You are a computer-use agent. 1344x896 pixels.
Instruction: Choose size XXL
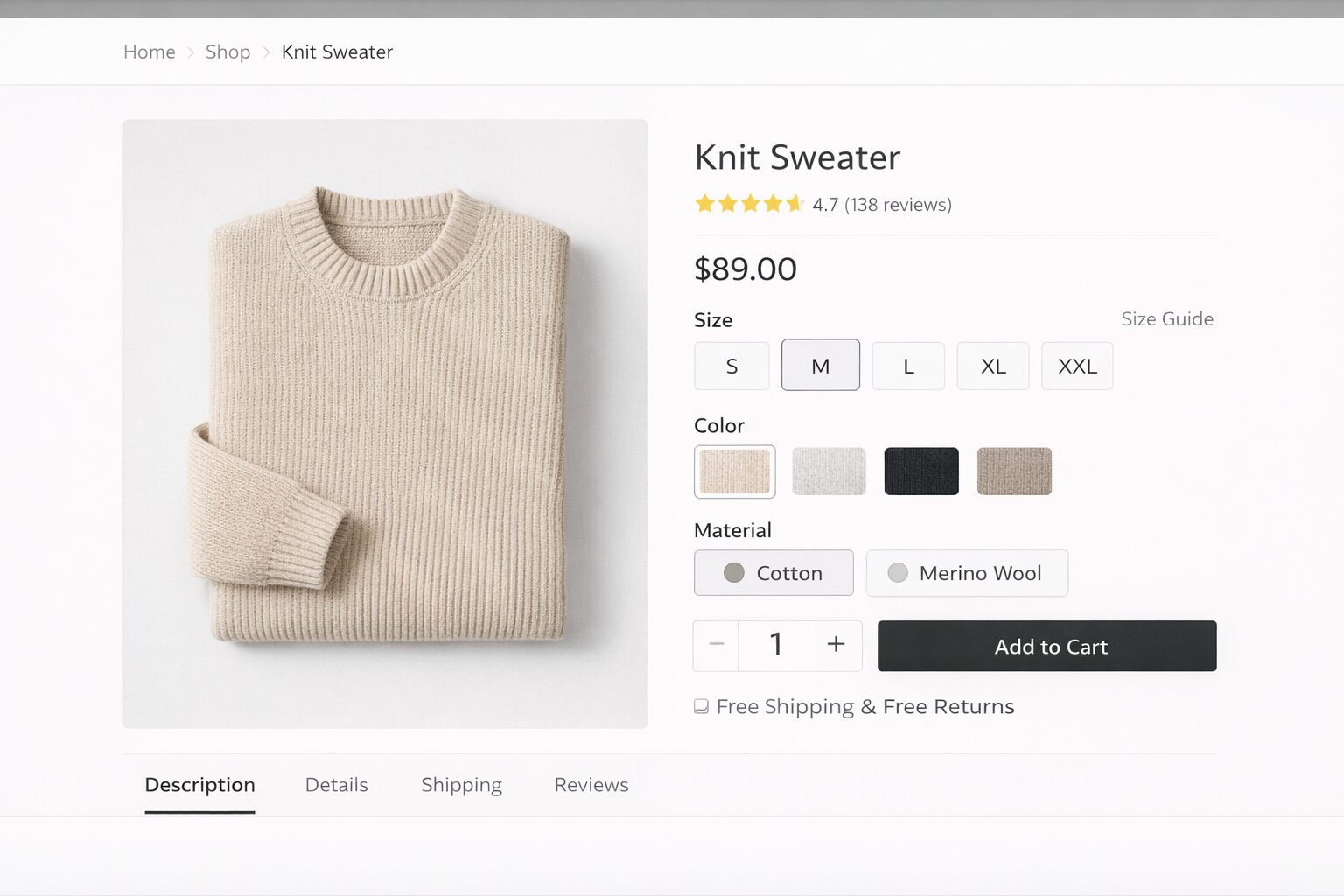(x=1076, y=366)
